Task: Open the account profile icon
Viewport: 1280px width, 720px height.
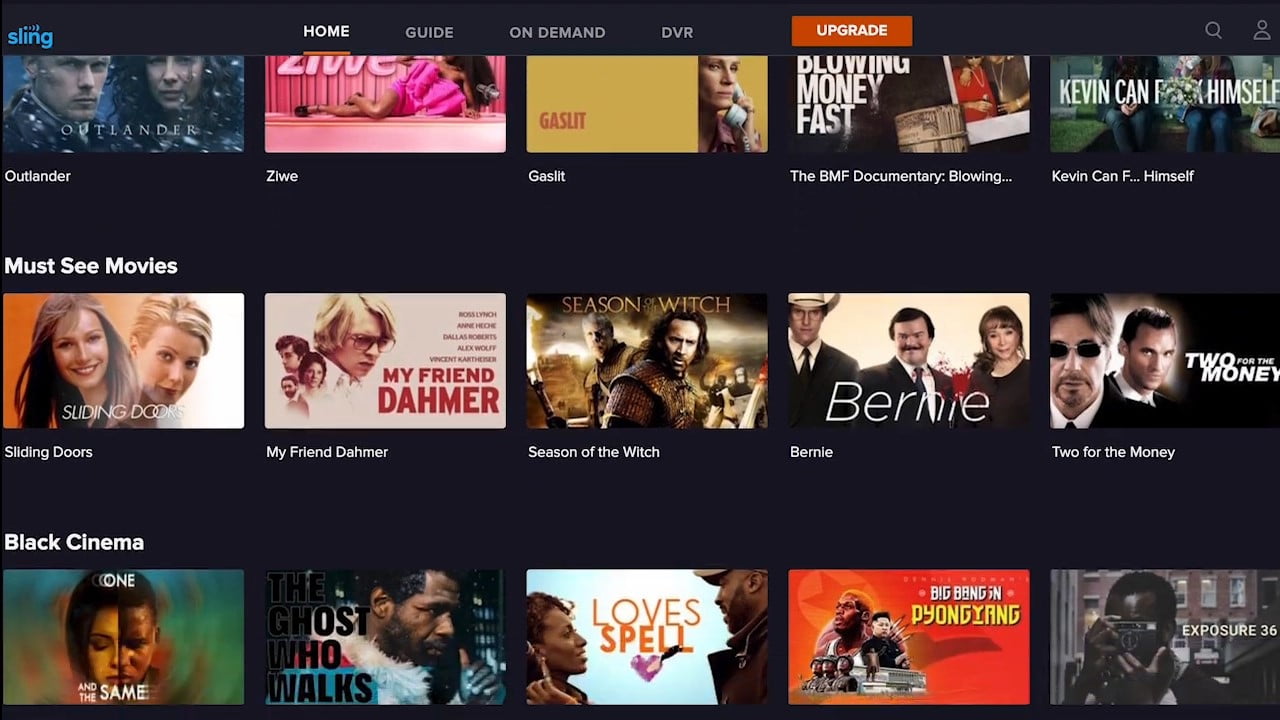Action: [x=1261, y=31]
